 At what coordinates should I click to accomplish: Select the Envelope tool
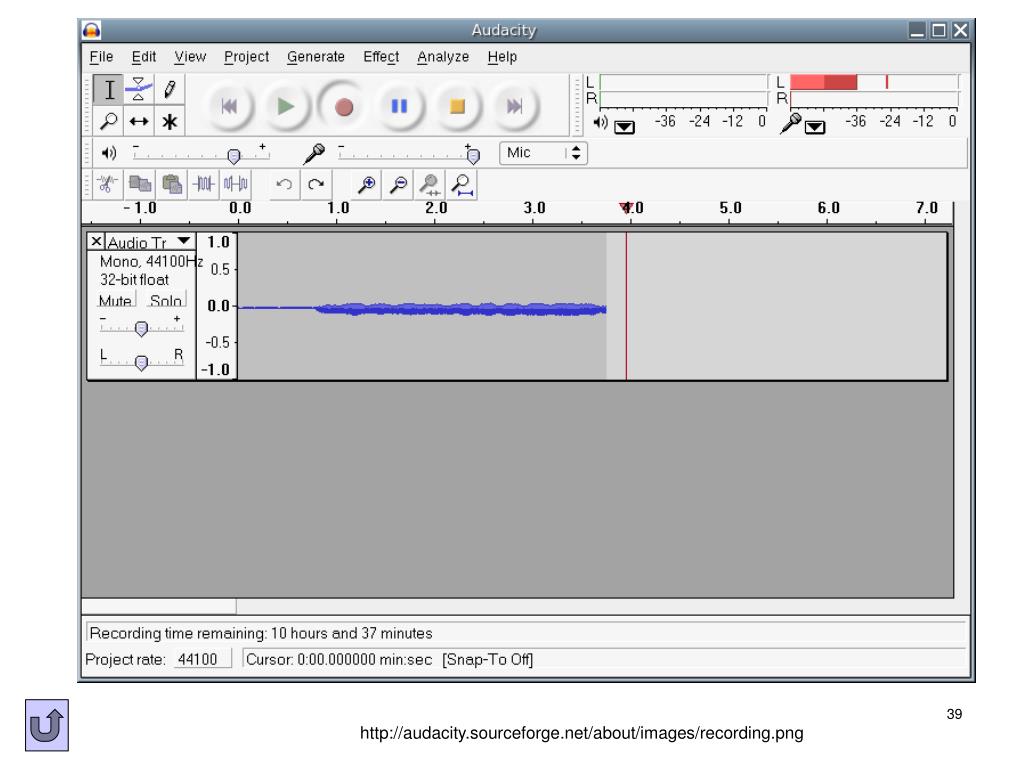coord(138,89)
